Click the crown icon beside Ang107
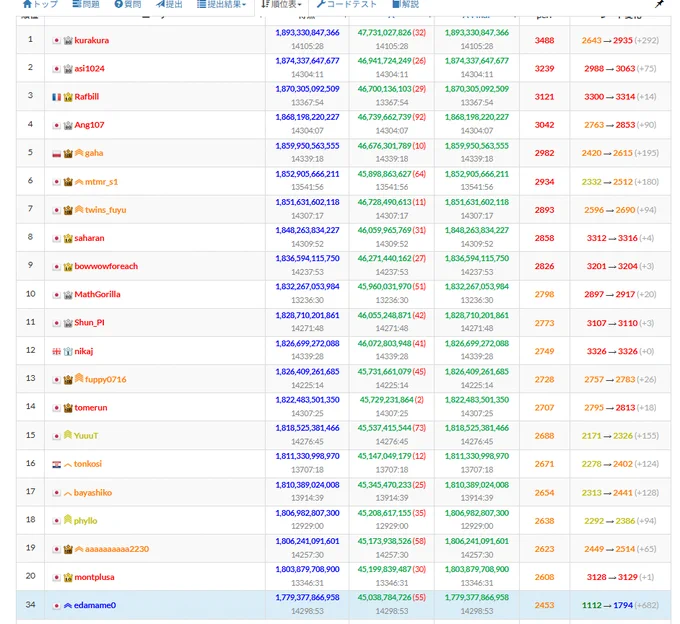 (x=68, y=125)
